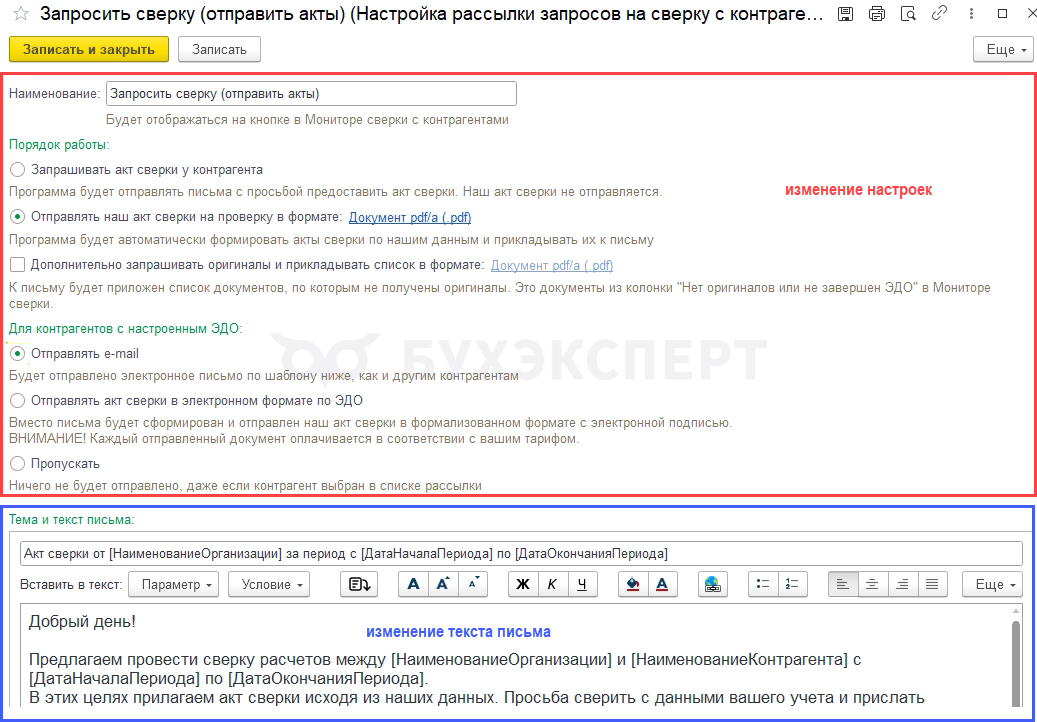Select 'Отправлять наш акт сверки на проверку' option

(17, 217)
